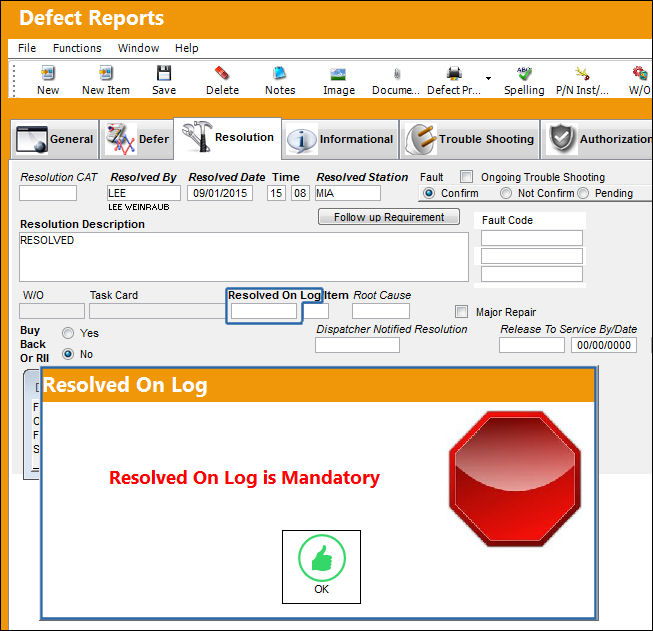Select the Pending fault radio button
The width and height of the screenshot is (653, 631).
tap(583, 193)
